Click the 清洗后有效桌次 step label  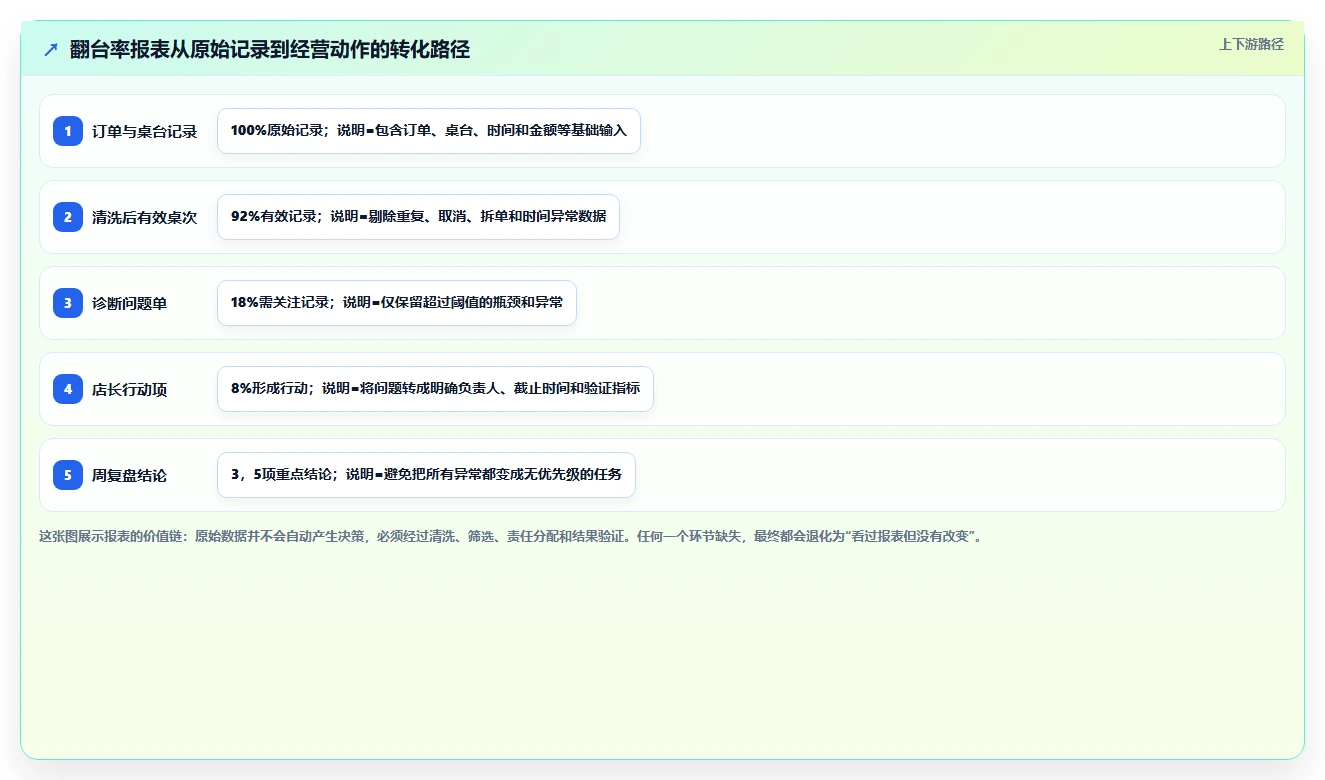point(145,218)
